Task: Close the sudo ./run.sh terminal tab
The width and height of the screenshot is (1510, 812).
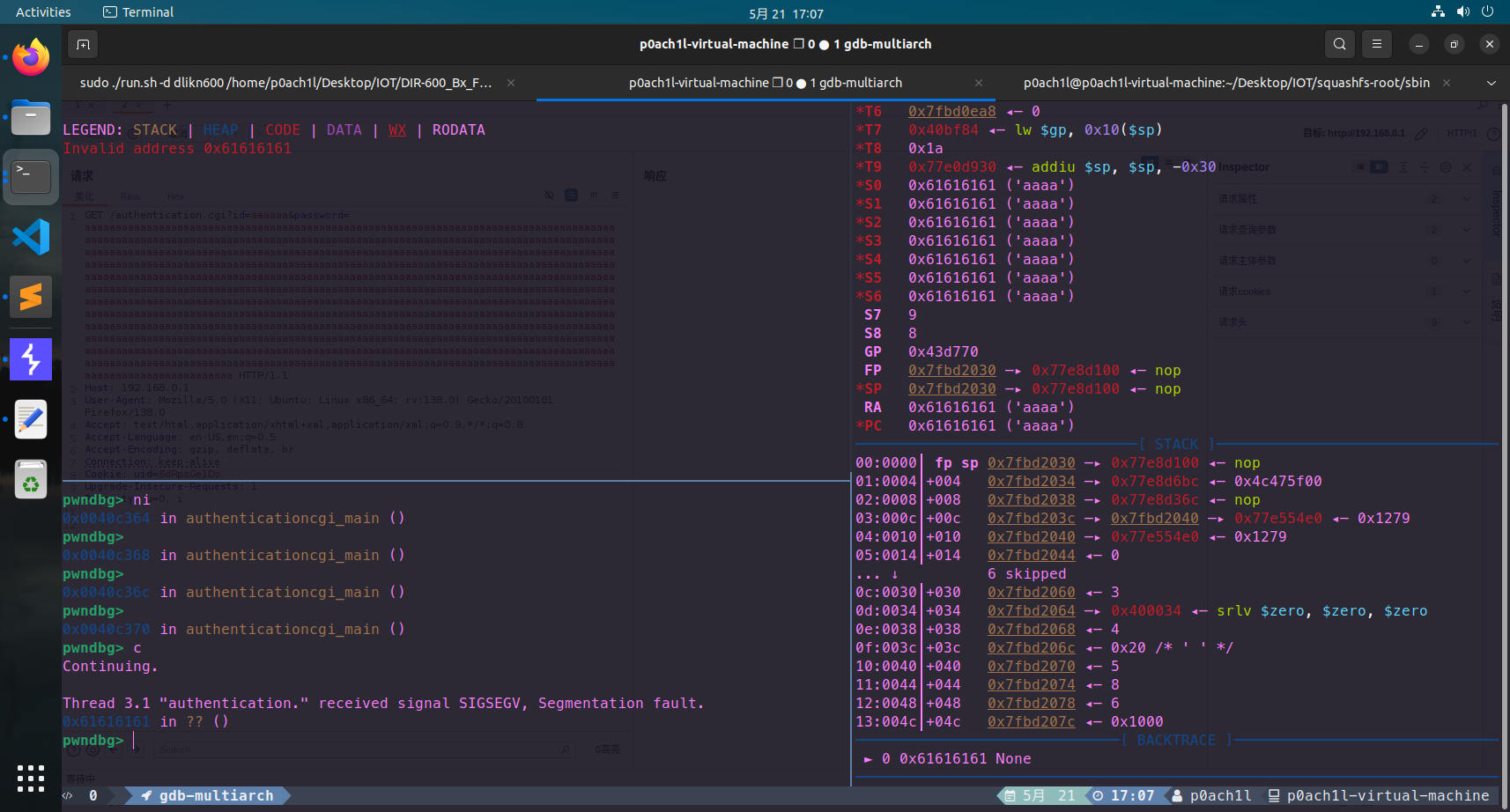Action: point(511,83)
